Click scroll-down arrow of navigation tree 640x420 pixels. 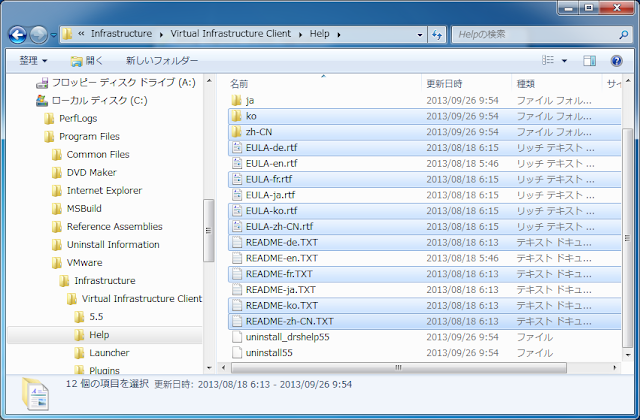209,368
